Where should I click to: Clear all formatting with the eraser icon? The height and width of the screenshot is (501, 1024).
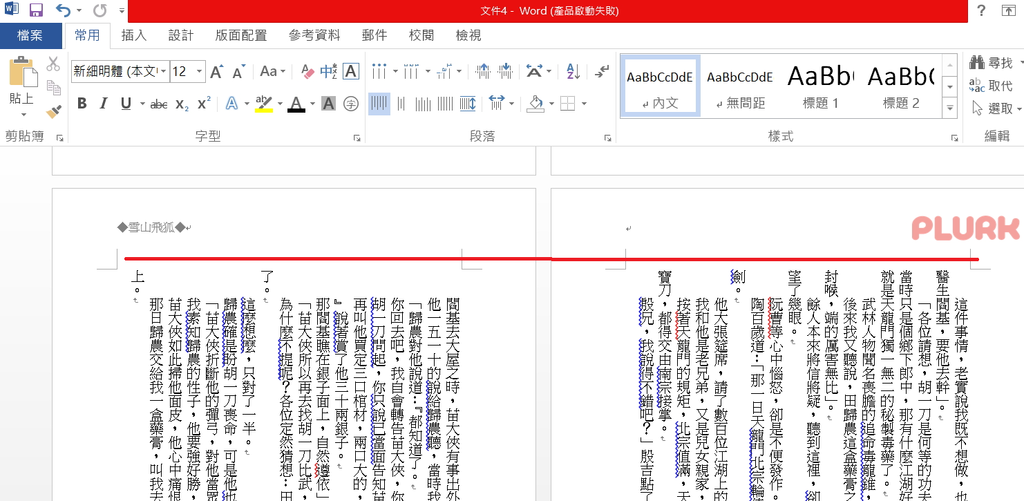308,71
